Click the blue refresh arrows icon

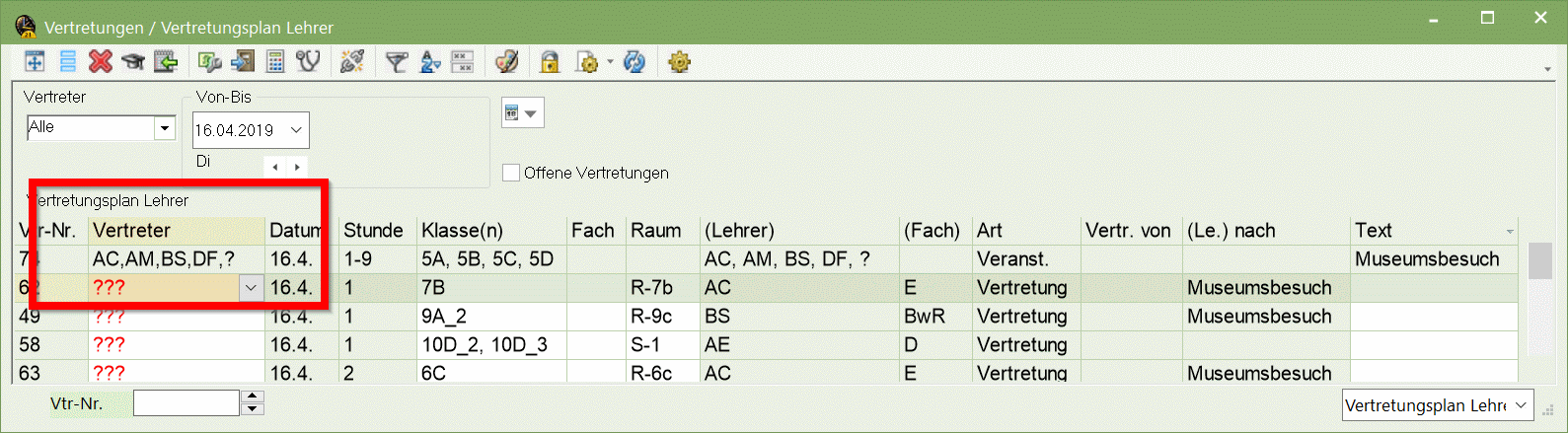(x=635, y=62)
